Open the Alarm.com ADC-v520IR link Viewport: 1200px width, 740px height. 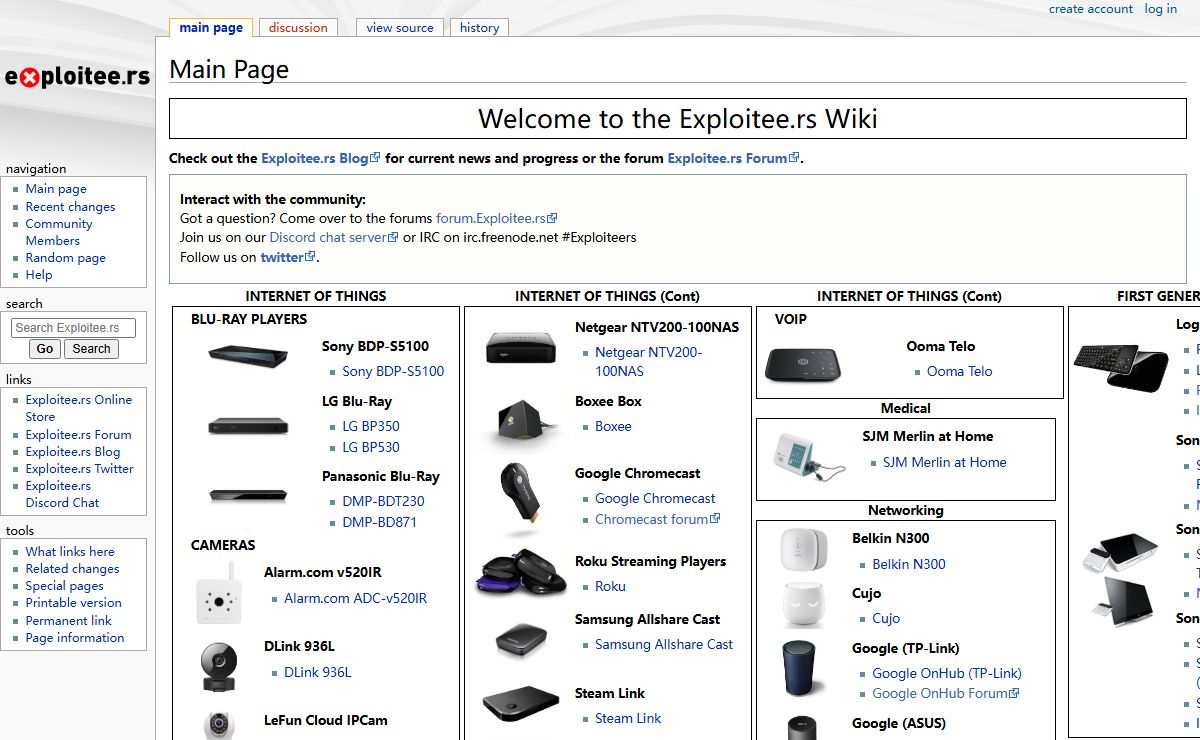(x=355, y=598)
